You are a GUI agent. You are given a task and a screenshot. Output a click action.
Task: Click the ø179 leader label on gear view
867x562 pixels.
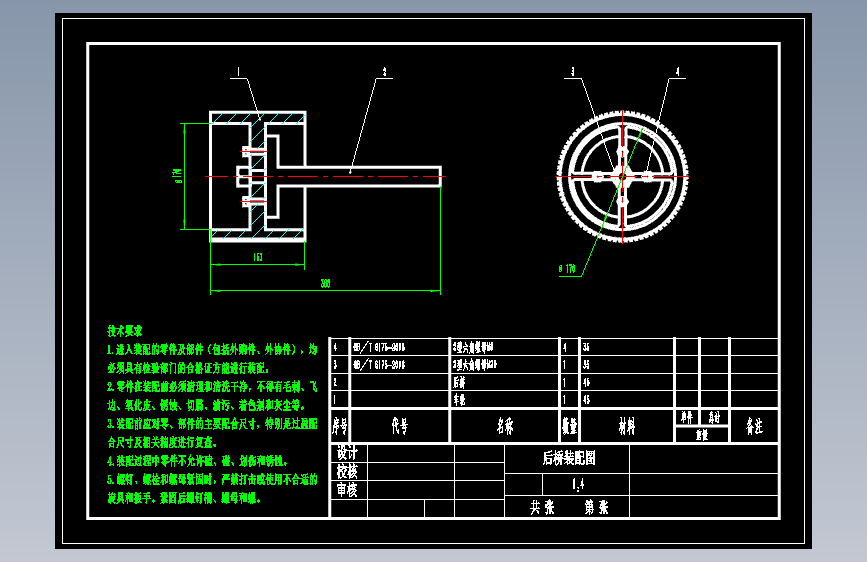pyautogui.click(x=567, y=269)
